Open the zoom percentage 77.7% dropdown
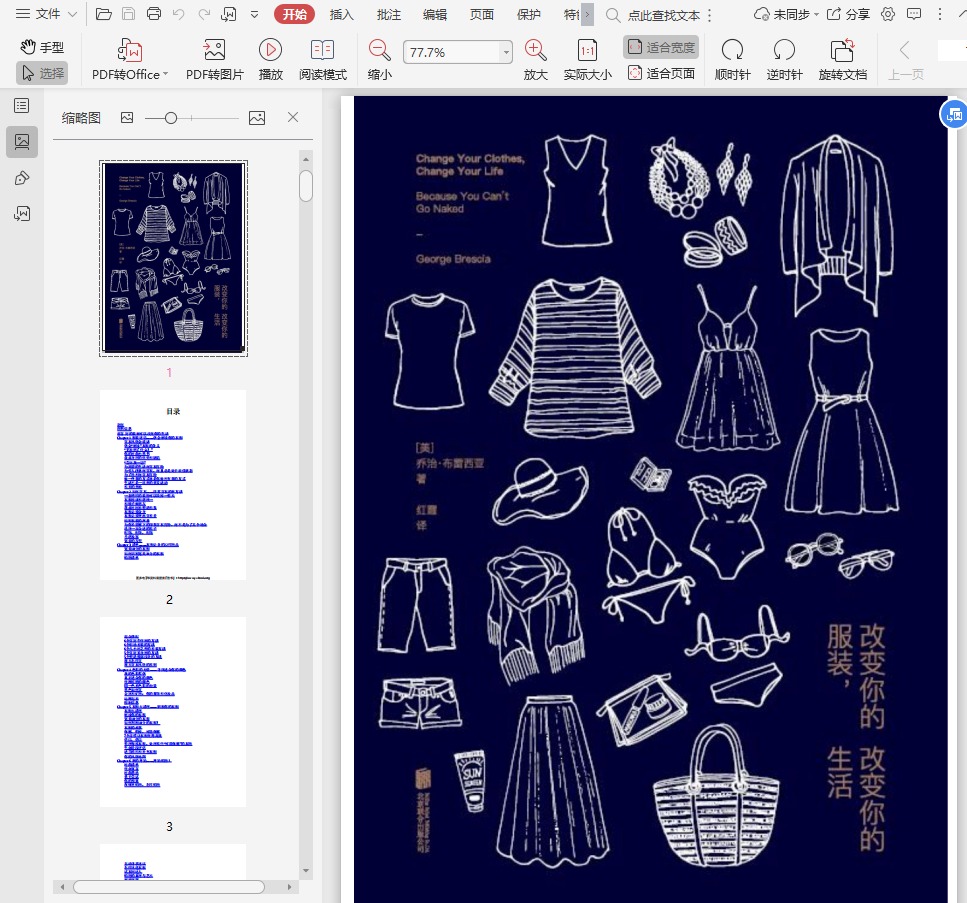This screenshot has height=903, width=967. 506,52
